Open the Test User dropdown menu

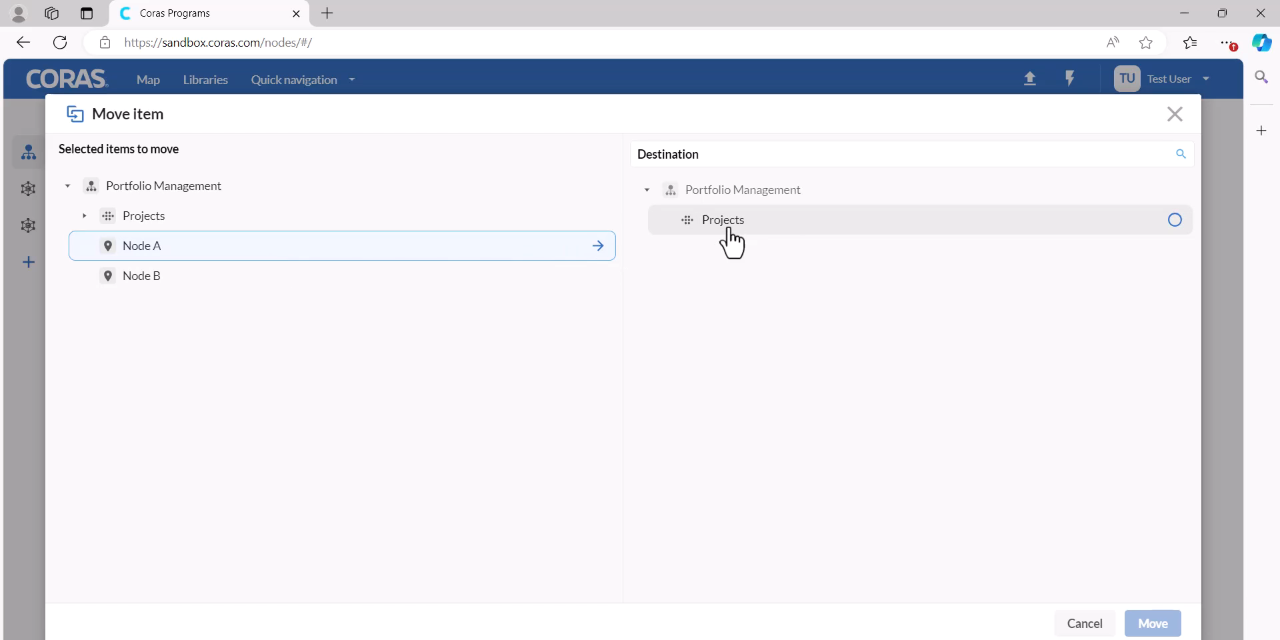coord(1178,79)
